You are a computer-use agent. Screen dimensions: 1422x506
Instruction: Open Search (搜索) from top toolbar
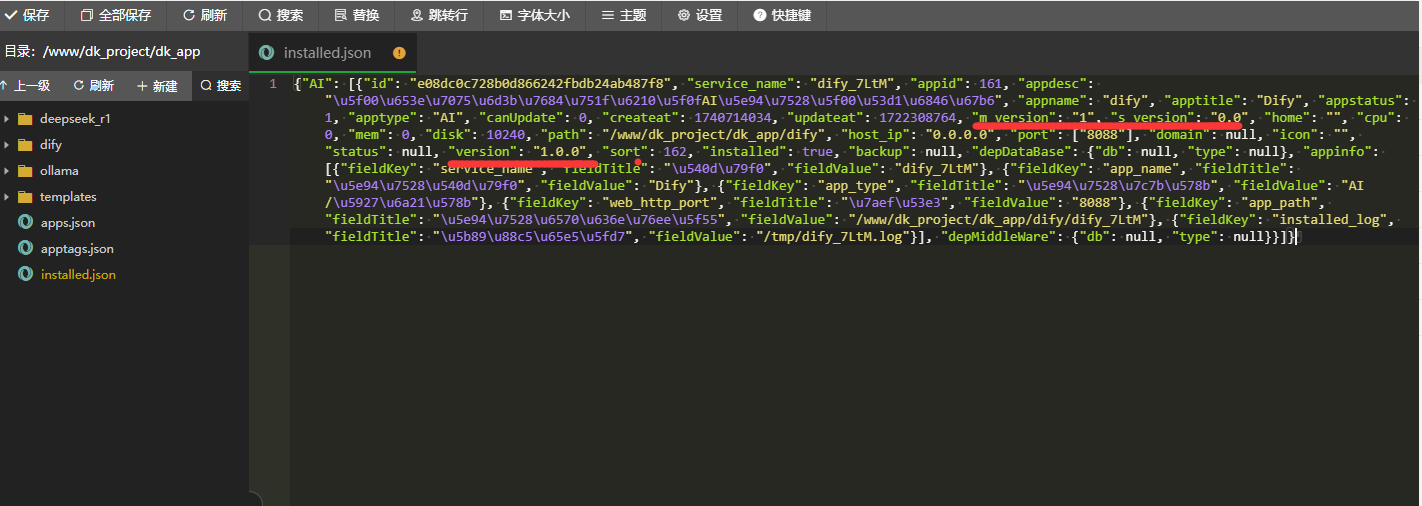click(x=280, y=15)
